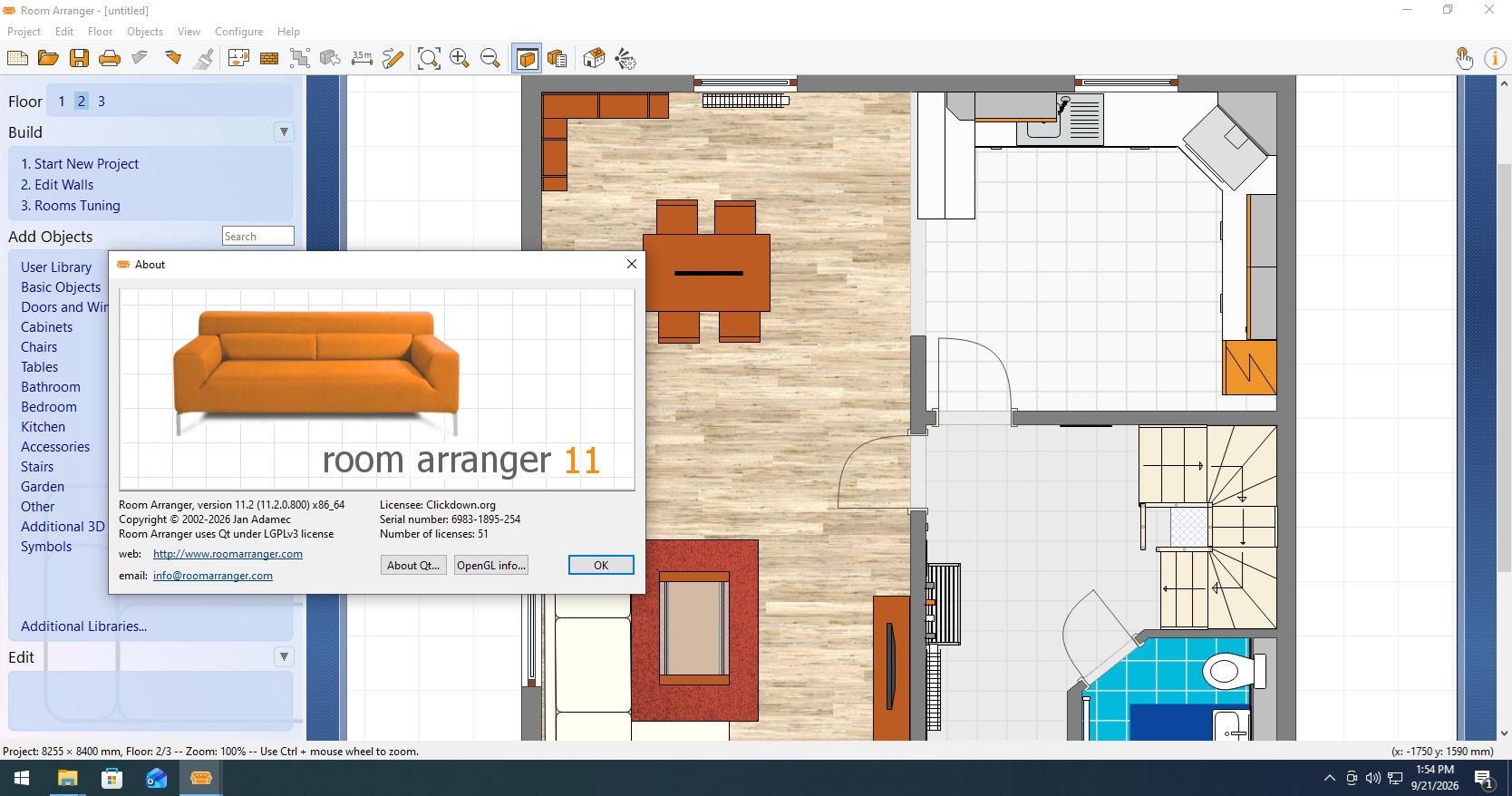The height and width of the screenshot is (796, 1512).
Task: Collapse the Edit panel arrow
Action: coord(284,656)
